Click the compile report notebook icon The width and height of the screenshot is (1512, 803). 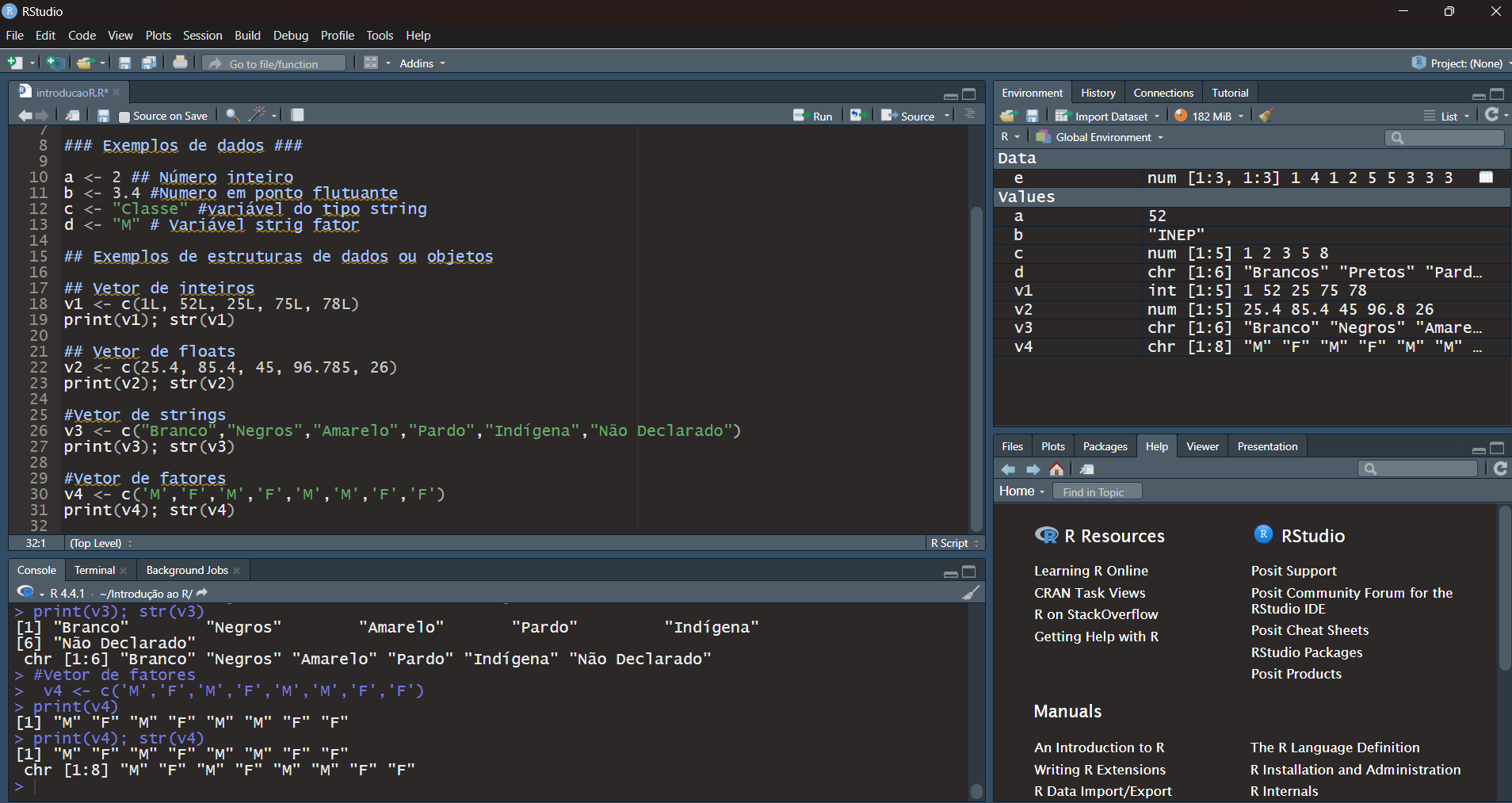click(x=297, y=115)
